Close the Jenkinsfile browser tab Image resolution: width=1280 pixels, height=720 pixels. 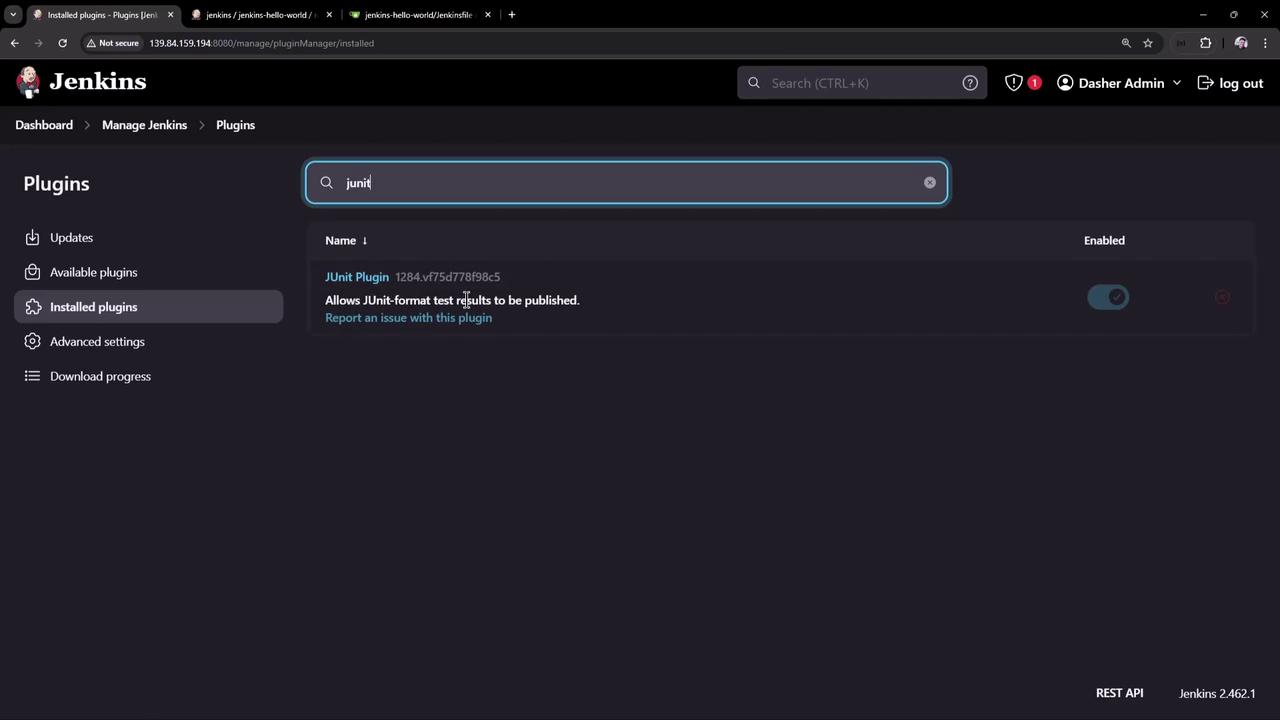[x=488, y=15]
